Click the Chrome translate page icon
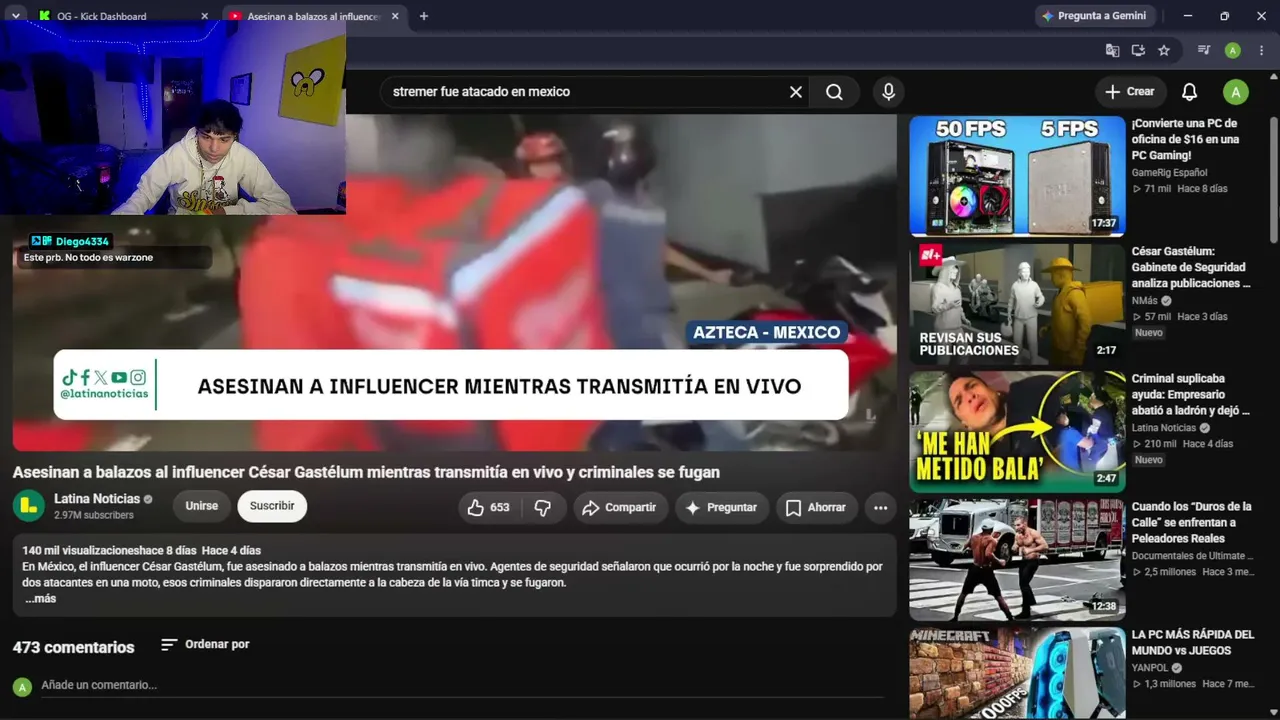Image resolution: width=1280 pixels, height=720 pixels. [1112, 50]
